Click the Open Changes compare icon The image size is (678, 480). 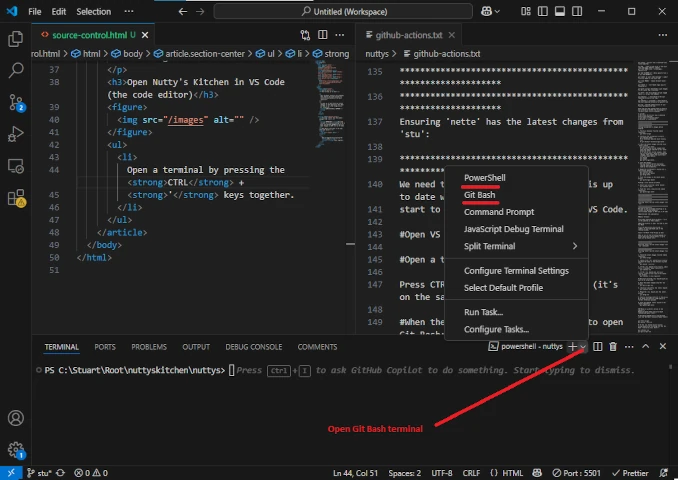point(305,35)
